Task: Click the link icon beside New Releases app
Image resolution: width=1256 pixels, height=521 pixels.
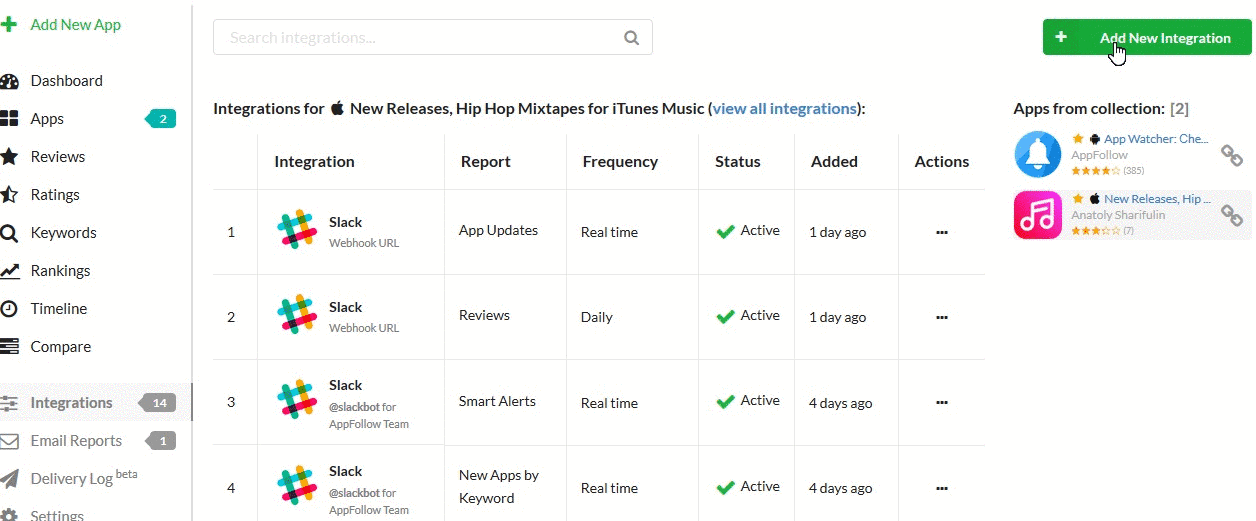Action: pos(1232,216)
